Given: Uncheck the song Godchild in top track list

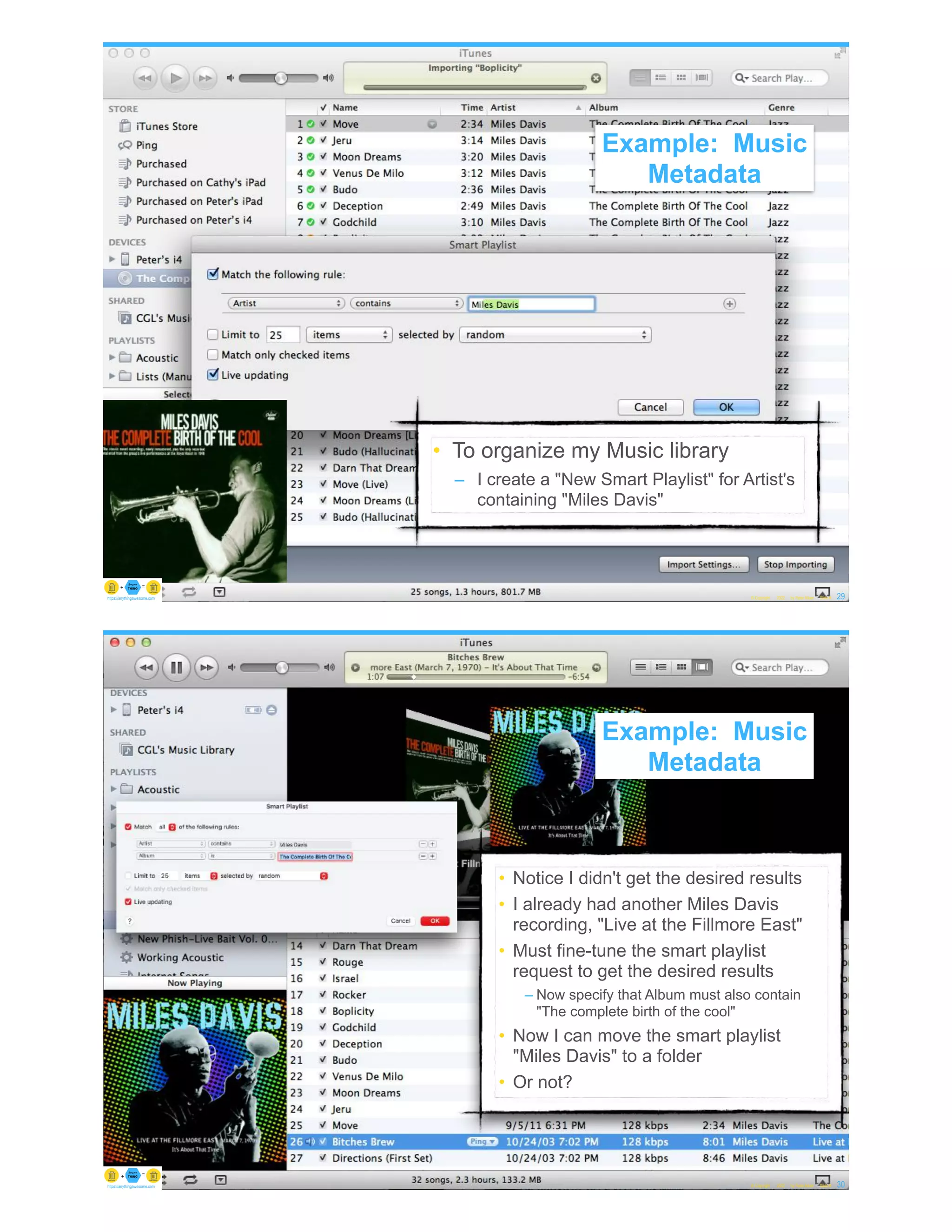Looking at the screenshot, I should tap(323, 222).
